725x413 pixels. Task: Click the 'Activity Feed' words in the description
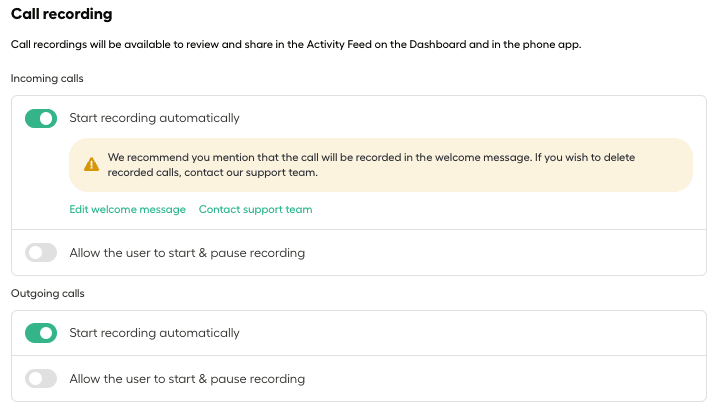339,44
